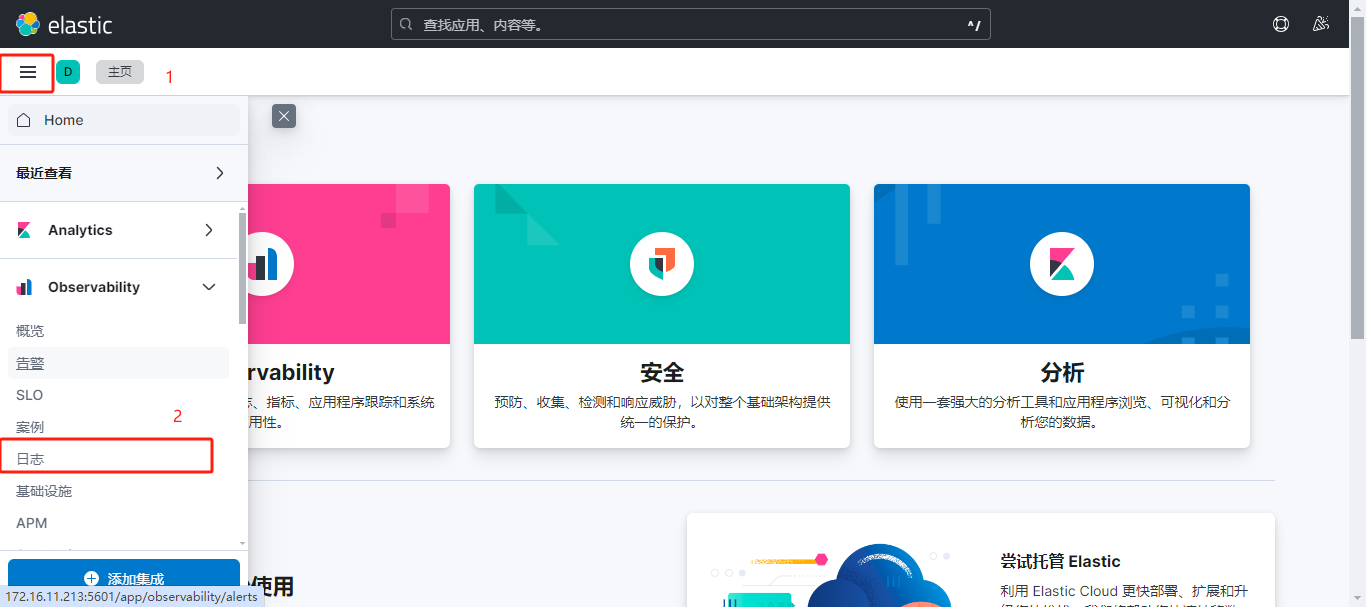The image size is (1366, 607).
Task: Collapse the Observability menu chevron
Action: (209, 287)
